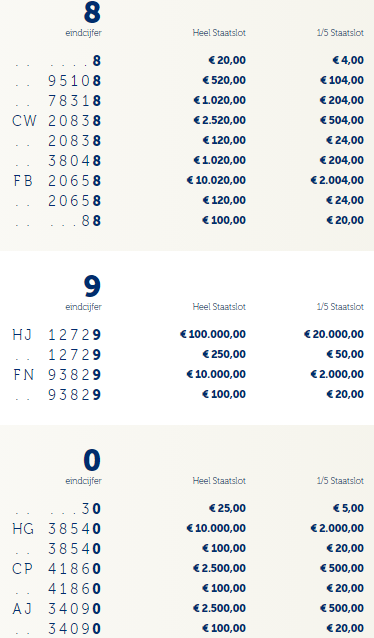The height and width of the screenshot is (638, 374).
Task: Select lot number HG 38540
Action: coord(57,529)
